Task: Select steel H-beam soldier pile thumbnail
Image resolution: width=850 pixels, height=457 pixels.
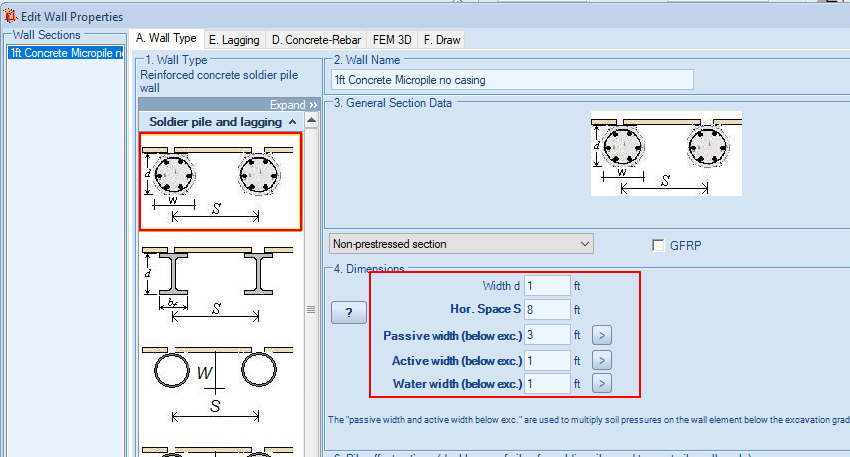Action: [218, 283]
